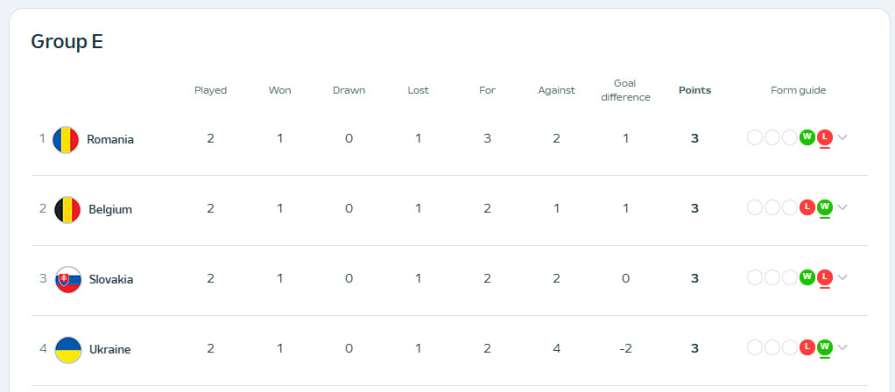
Task: Expand Romania's form guide chevron
Action: coord(842,137)
